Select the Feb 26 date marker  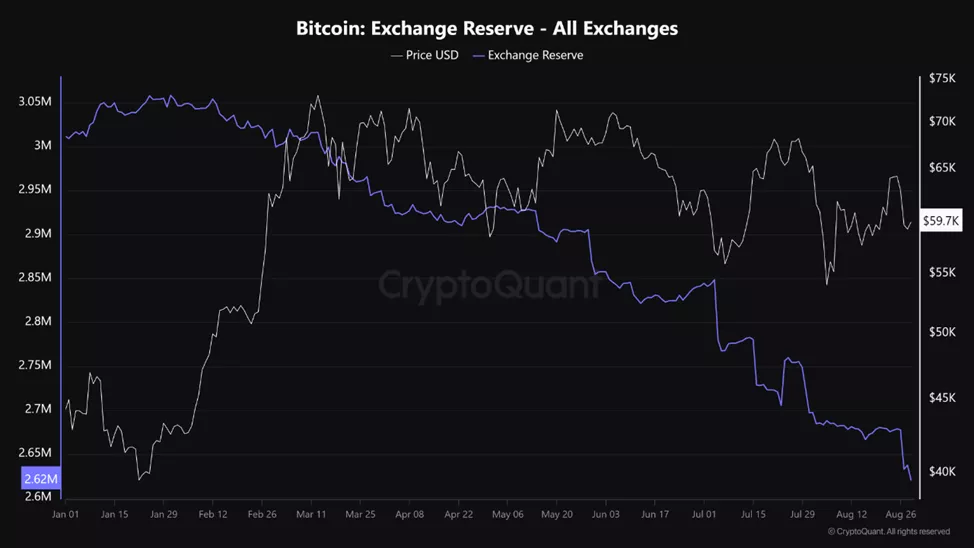[x=261, y=514]
